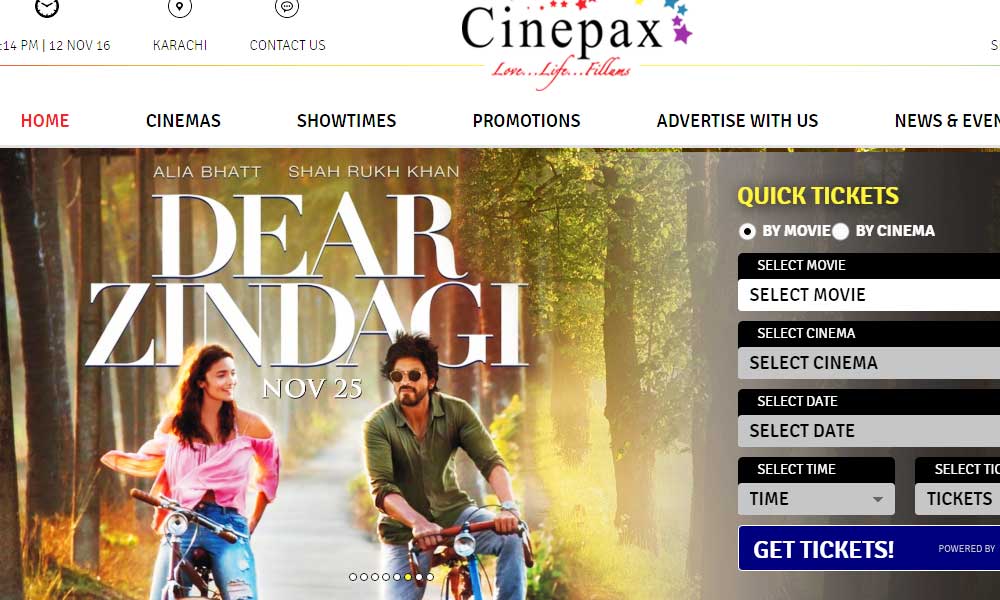Open the Cinemas menu item

[x=183, y=121]
